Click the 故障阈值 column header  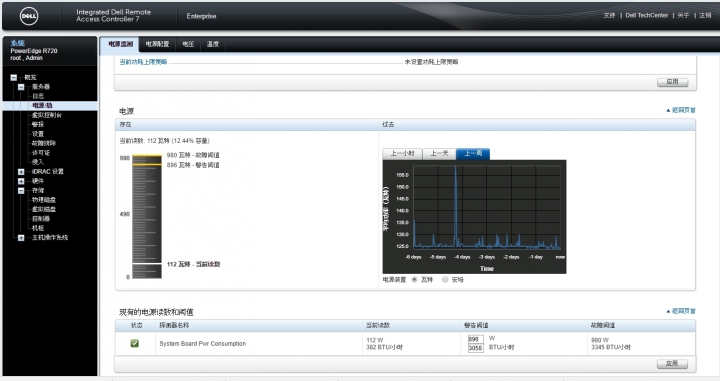603,325
